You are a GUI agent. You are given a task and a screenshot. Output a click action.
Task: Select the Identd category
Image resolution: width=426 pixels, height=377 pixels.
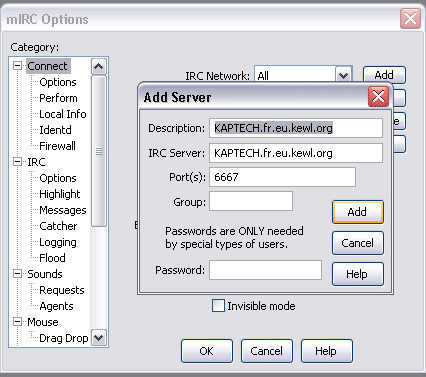(55, 130)
